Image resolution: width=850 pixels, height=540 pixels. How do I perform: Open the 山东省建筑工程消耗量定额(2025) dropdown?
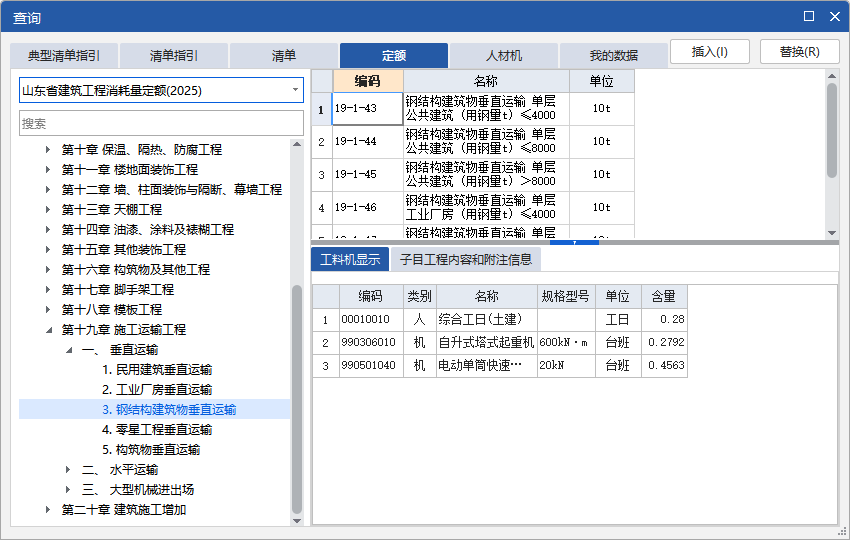point(162,90)
